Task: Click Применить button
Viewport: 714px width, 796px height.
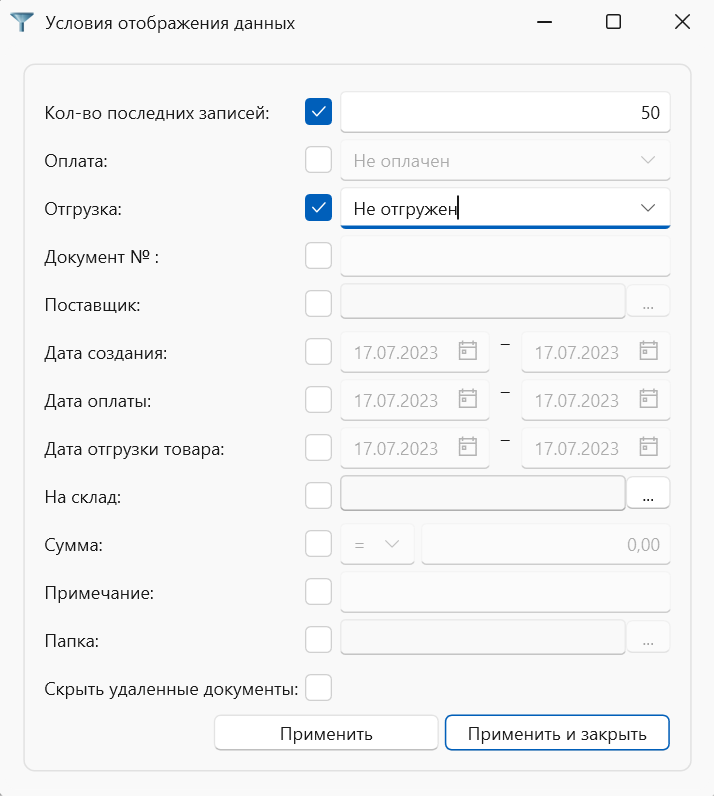Action: 326,733
